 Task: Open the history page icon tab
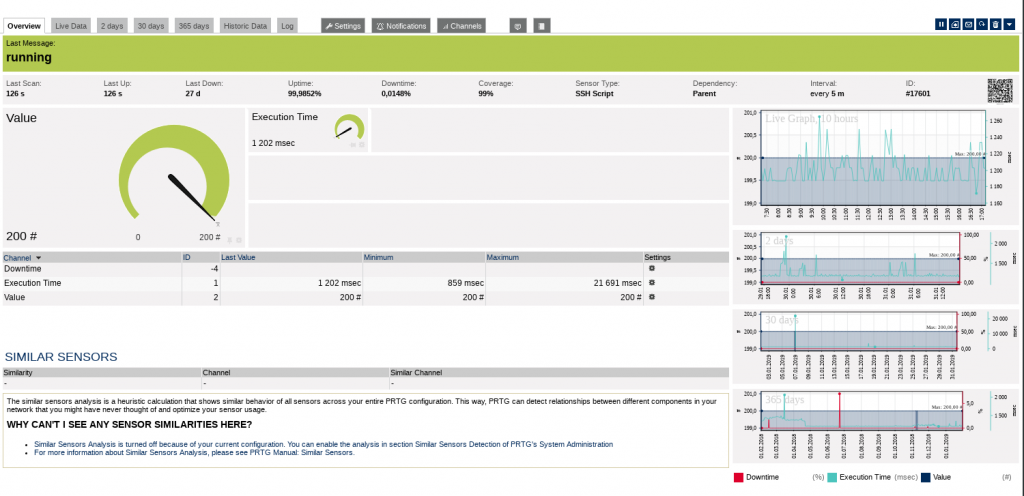click(x=542, y=25)
